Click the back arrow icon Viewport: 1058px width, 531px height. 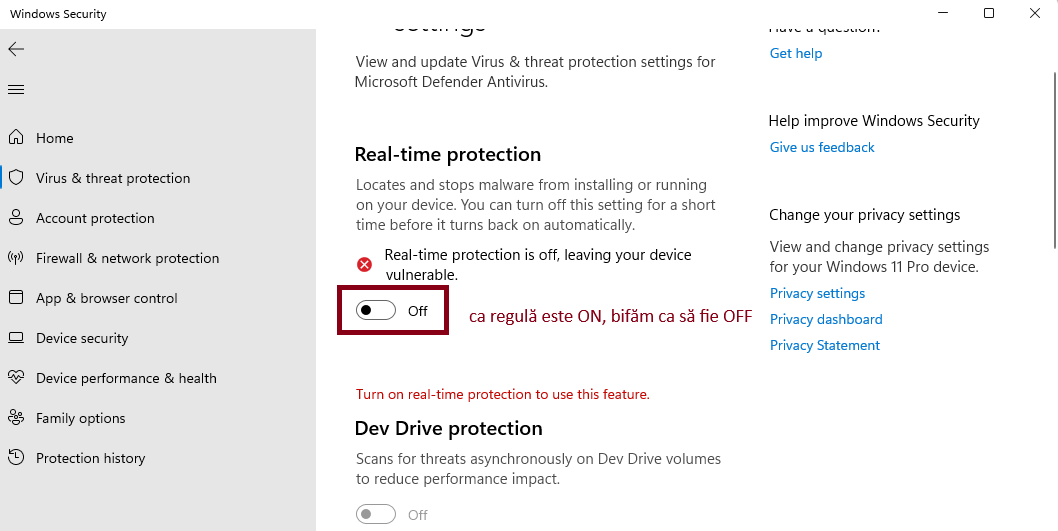[x=16, y=49]
